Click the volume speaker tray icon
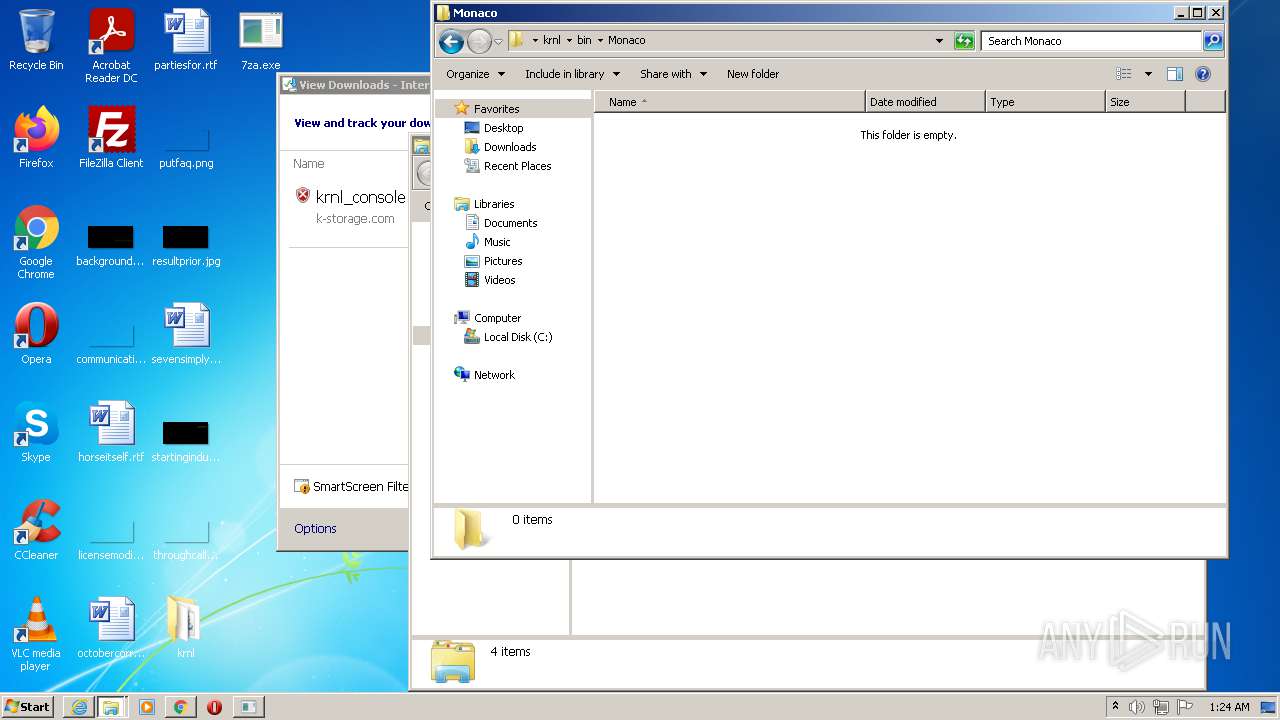 coord(1137,707)
